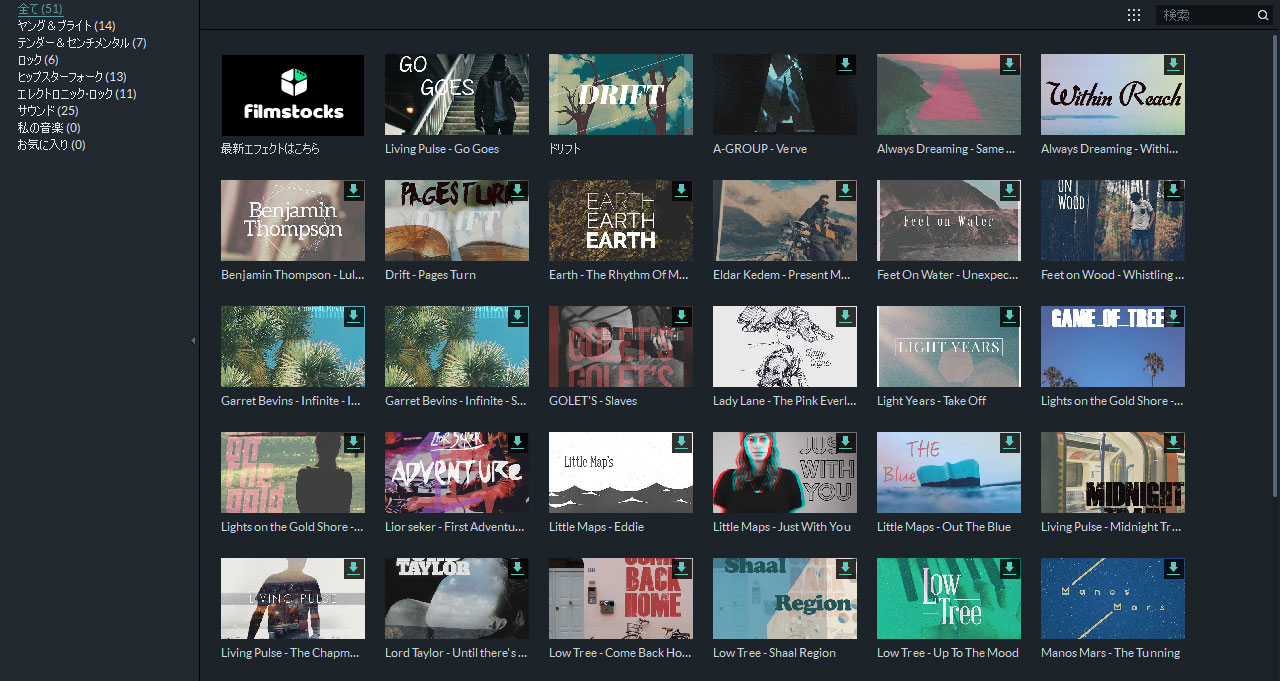
Task: Select テンダー＆センチメンタル (7) category
Action: pos(82,43)
